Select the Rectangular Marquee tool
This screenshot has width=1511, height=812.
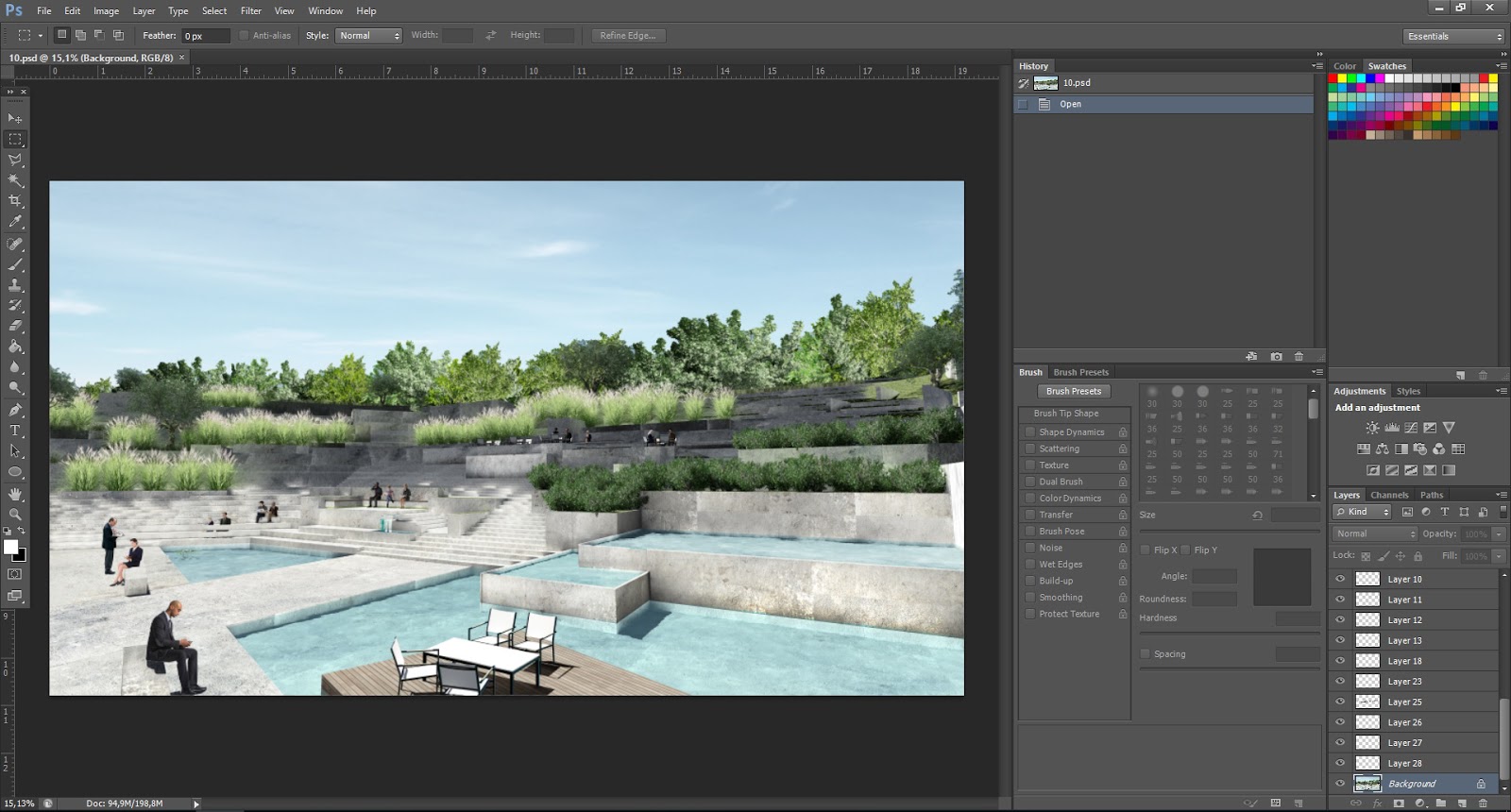pyautogui.click(x=15, y=139)
